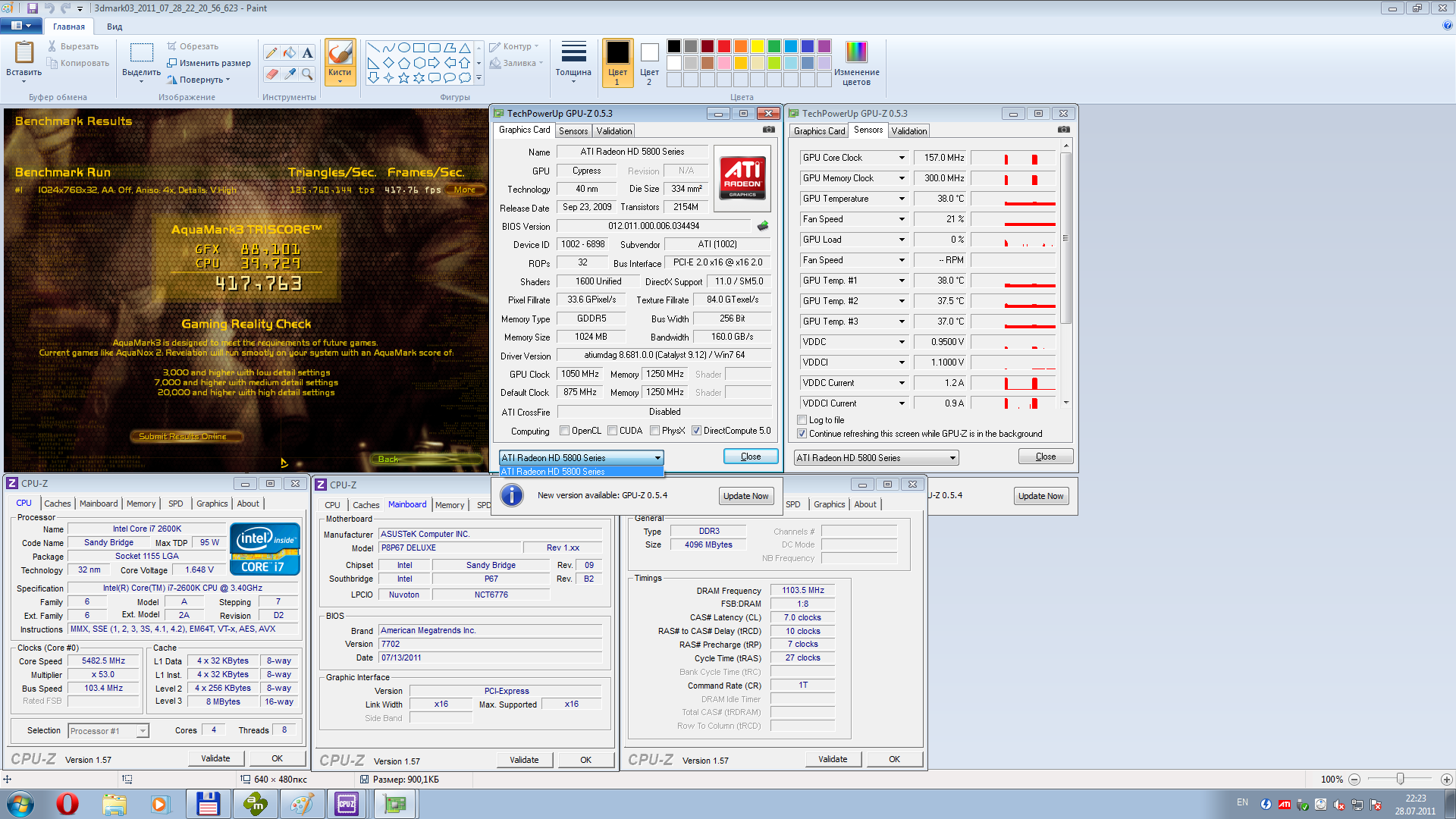1456x819 pixels.
Task: Click Resize (Изменить размер) in Paint ribbon
Action: [209, 63]
